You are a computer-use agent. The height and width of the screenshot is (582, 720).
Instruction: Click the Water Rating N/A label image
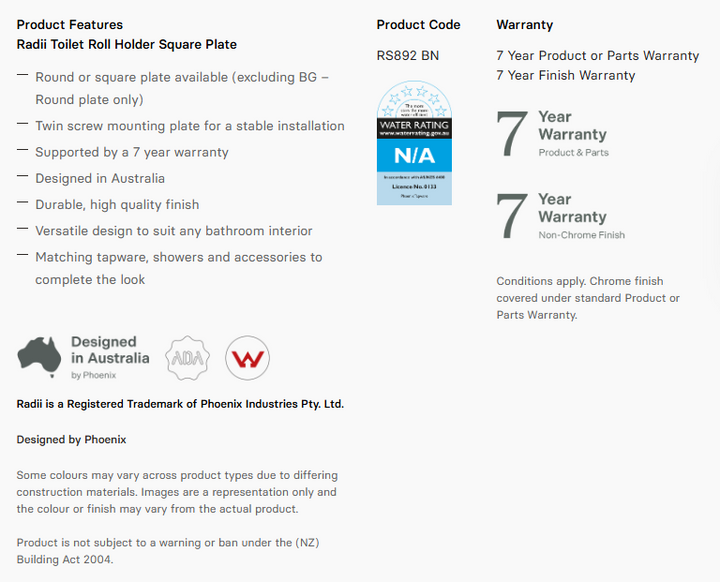pyautogui.click(x=414, y=143)
